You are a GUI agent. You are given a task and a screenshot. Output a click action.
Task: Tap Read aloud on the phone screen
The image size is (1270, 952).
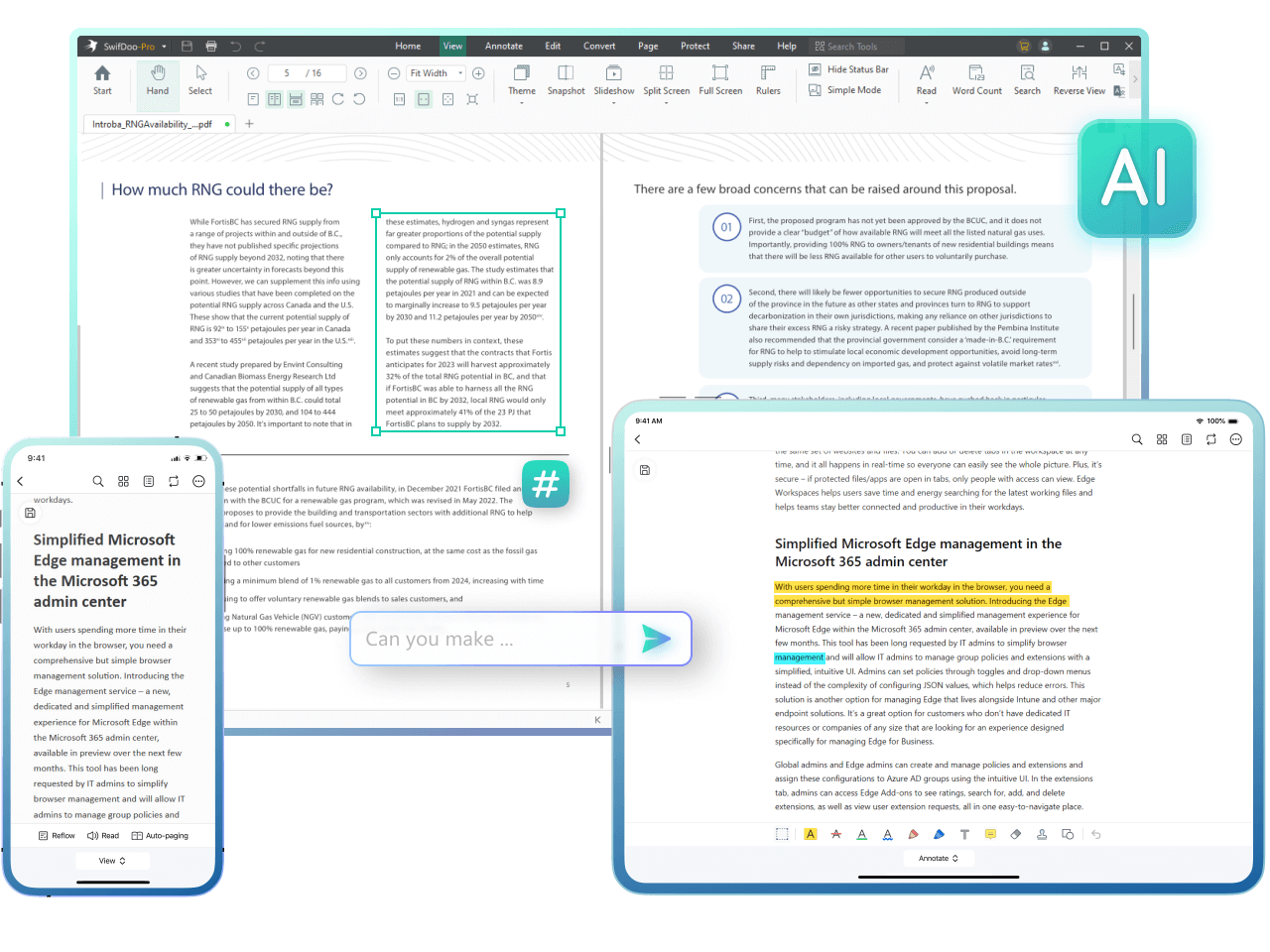point(103,836)
